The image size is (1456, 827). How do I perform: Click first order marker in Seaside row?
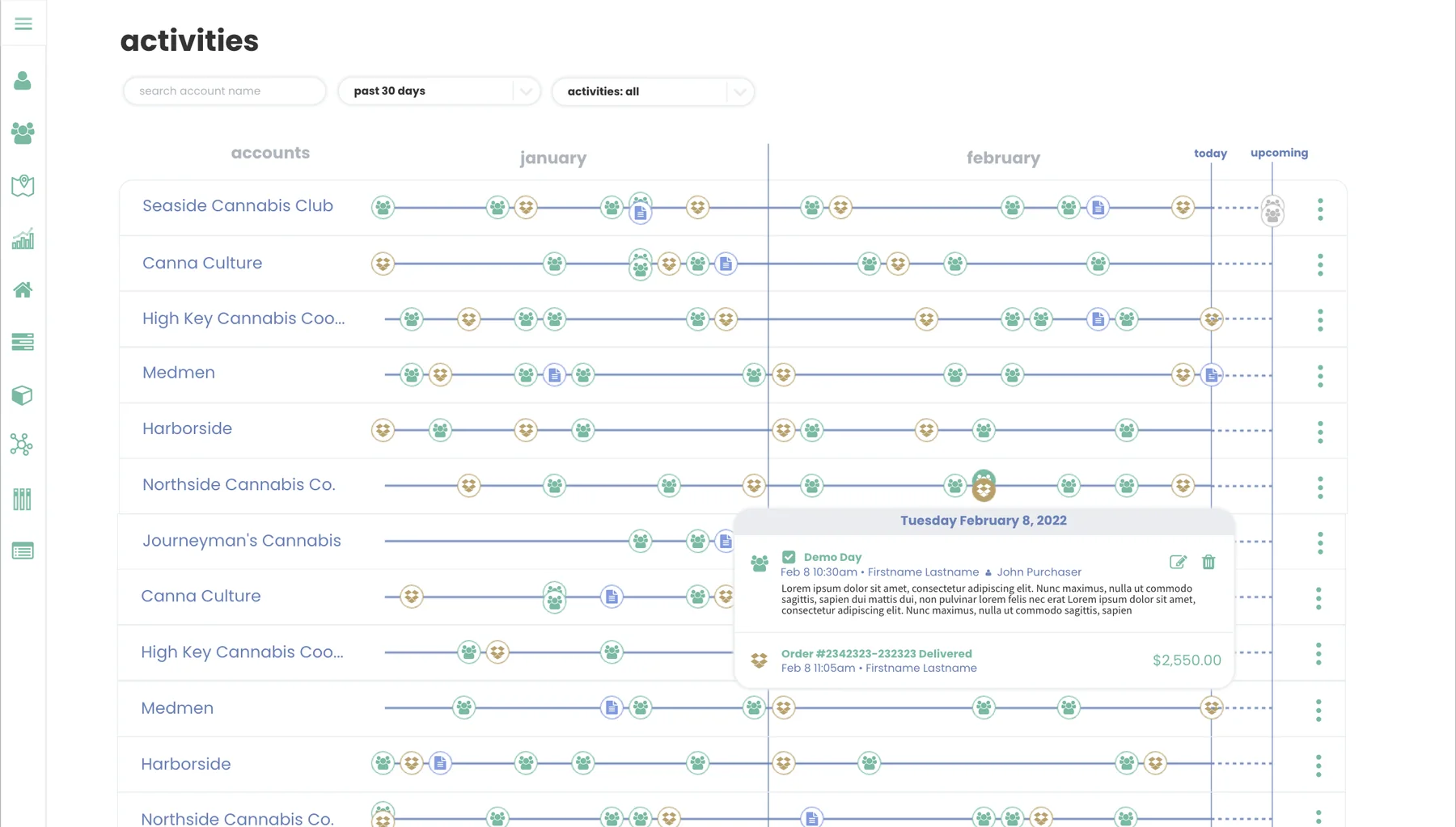526,208
